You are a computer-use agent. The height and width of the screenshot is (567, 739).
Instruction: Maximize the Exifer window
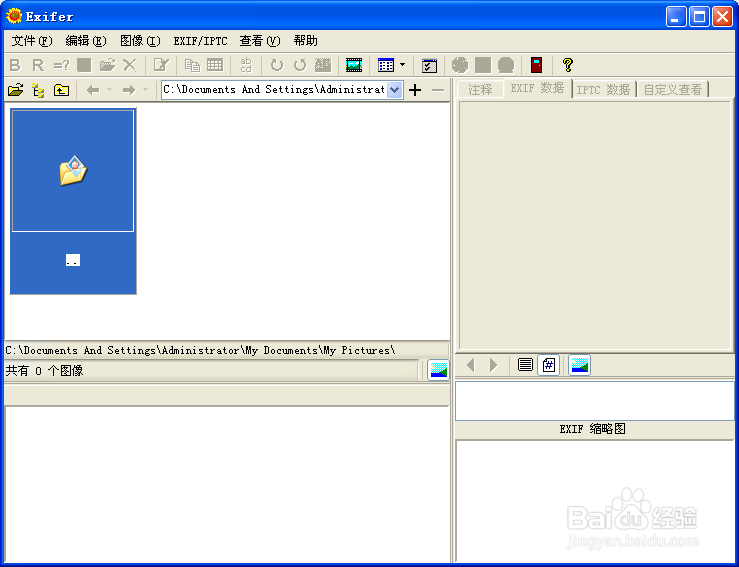pos(699,17)
